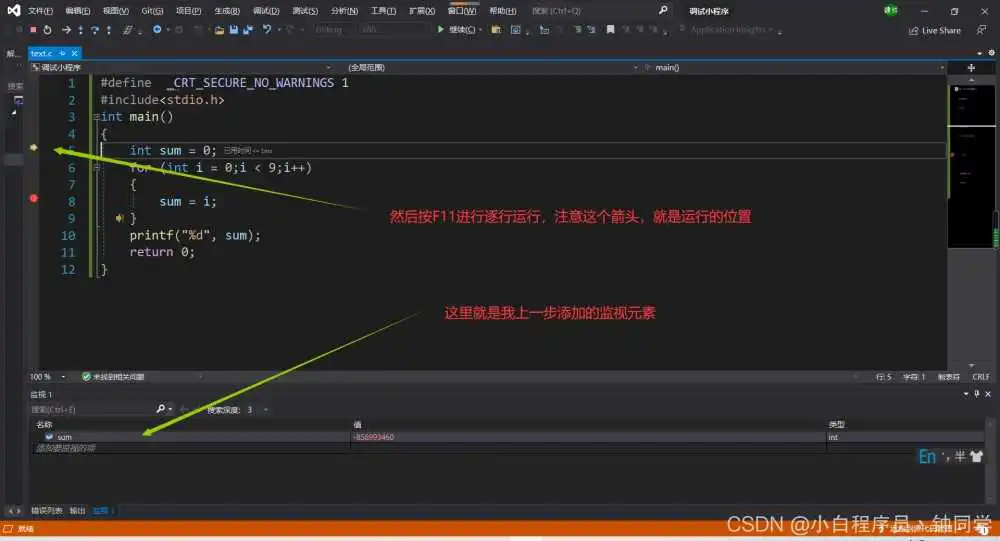Viewport: 1000px width, 541px height.
Task: Open the search depth dropdown
Action: (264, 409)
